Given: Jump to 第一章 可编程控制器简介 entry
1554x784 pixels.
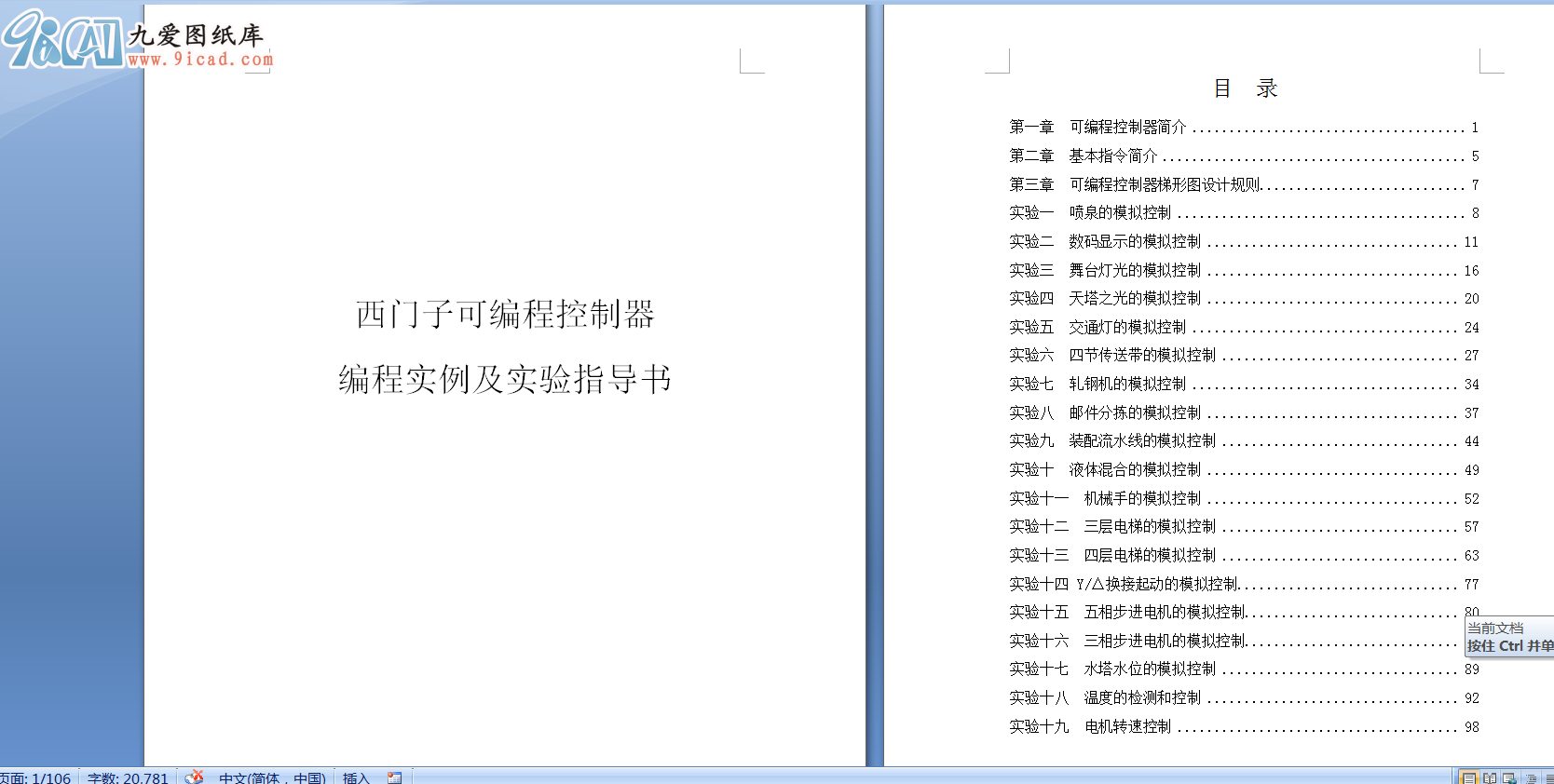Looking at the screenshot, I should click(1127, 127).
